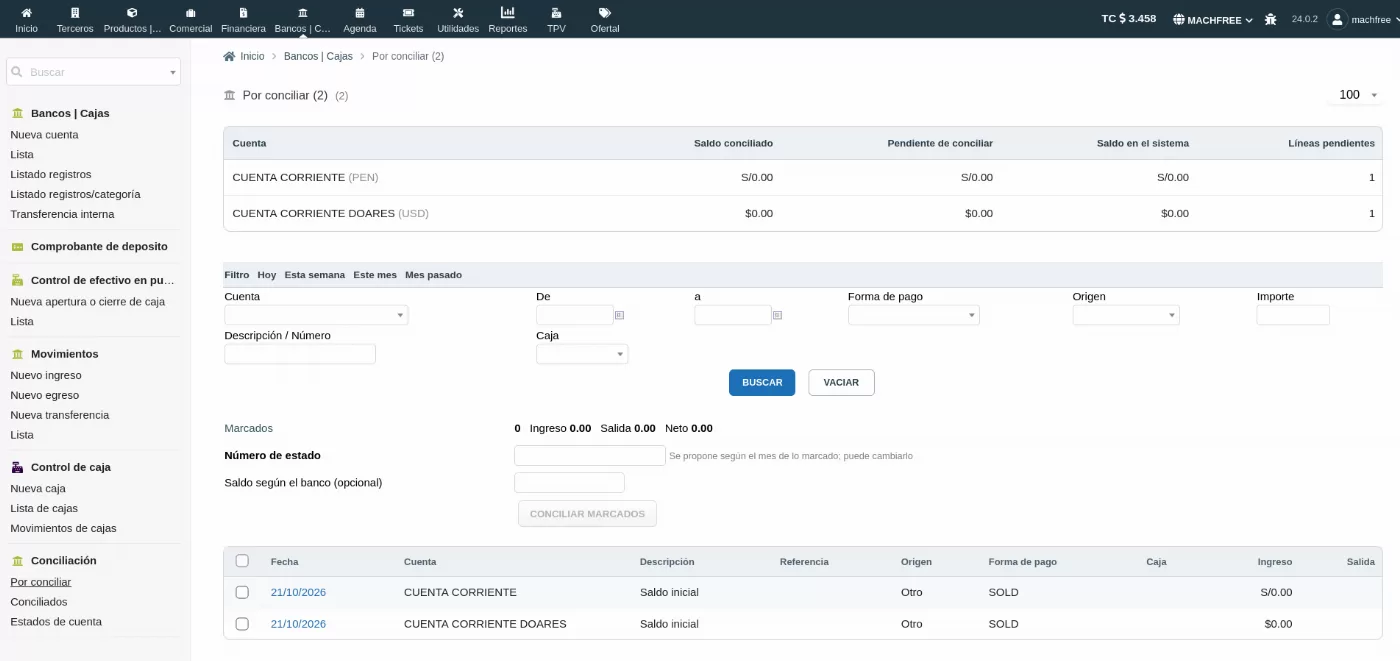Apply the Mes pasado quick filter
The image size is (1400, 661).
point(434,275)
